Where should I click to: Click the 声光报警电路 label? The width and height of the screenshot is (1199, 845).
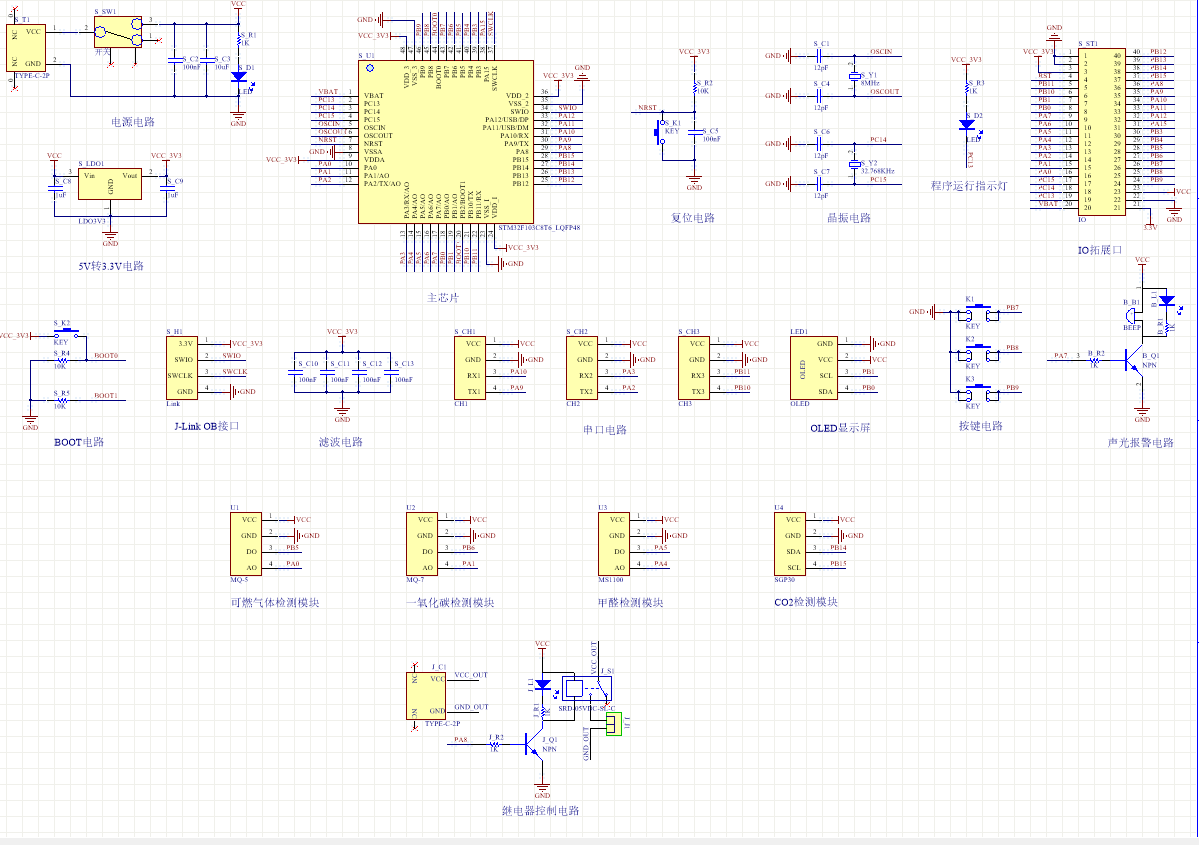tap(1140, 443)
